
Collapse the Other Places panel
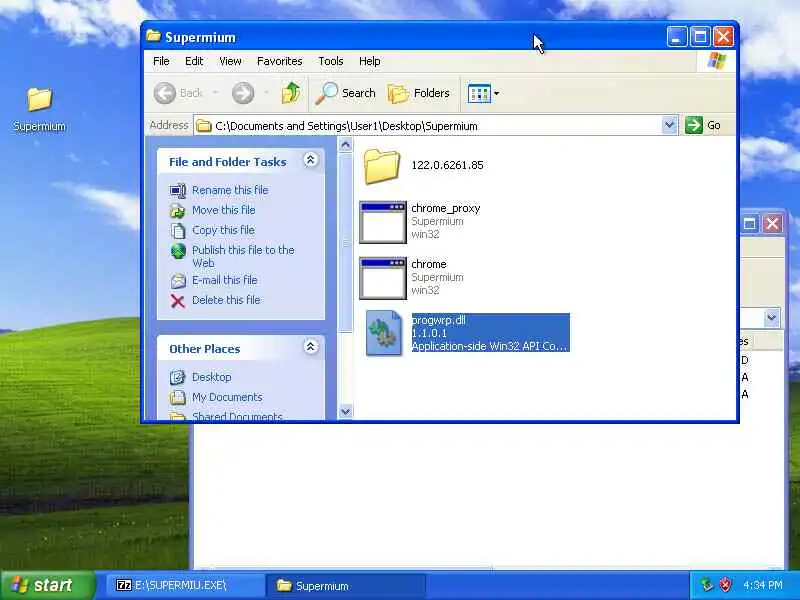click(x=310, y=347)
